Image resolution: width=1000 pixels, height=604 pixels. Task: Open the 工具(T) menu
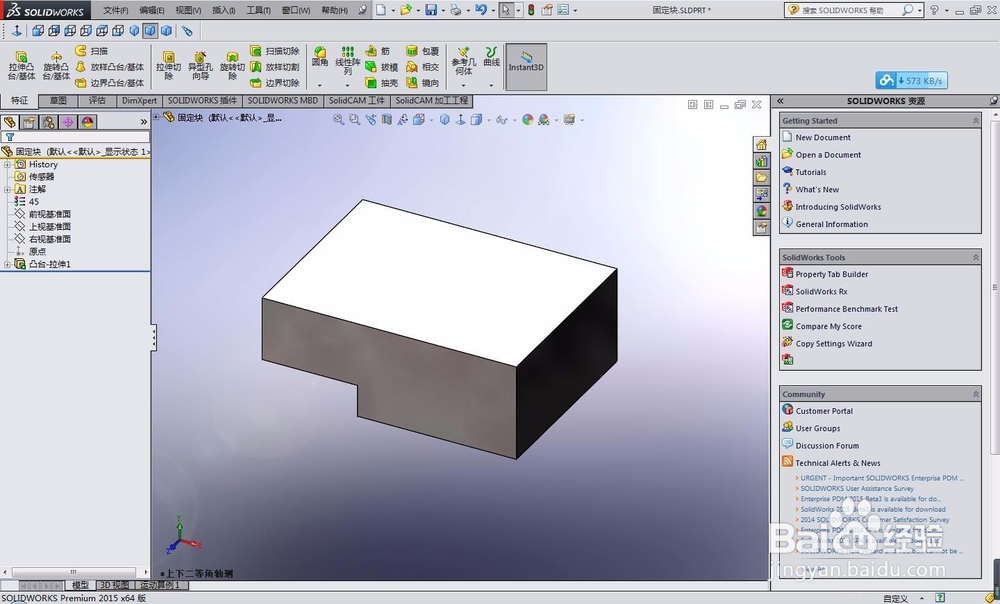pyautogui.click(x=258, y=10)
